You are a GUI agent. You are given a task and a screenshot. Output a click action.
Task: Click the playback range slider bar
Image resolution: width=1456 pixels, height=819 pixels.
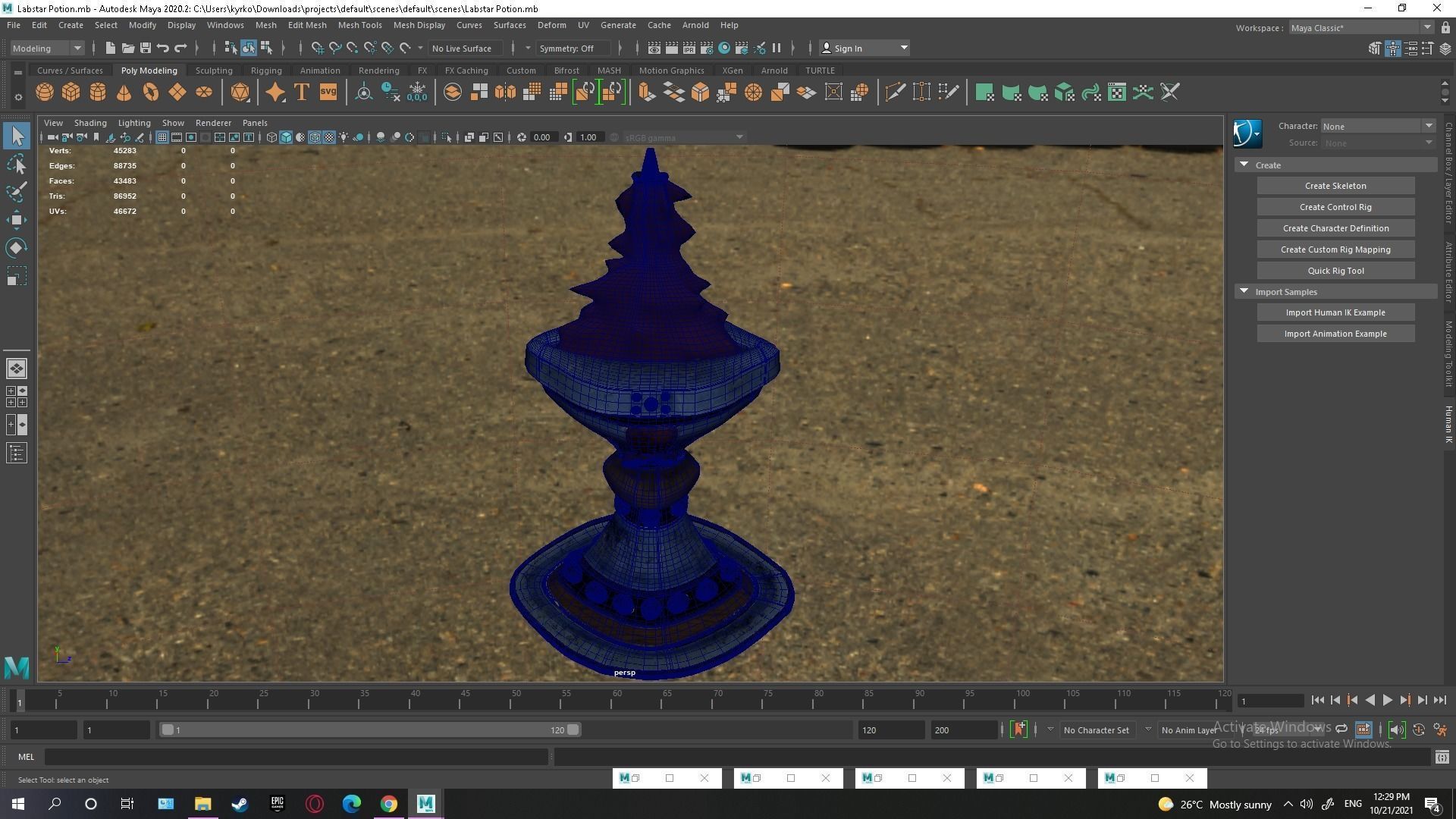(x=370, y=730)
